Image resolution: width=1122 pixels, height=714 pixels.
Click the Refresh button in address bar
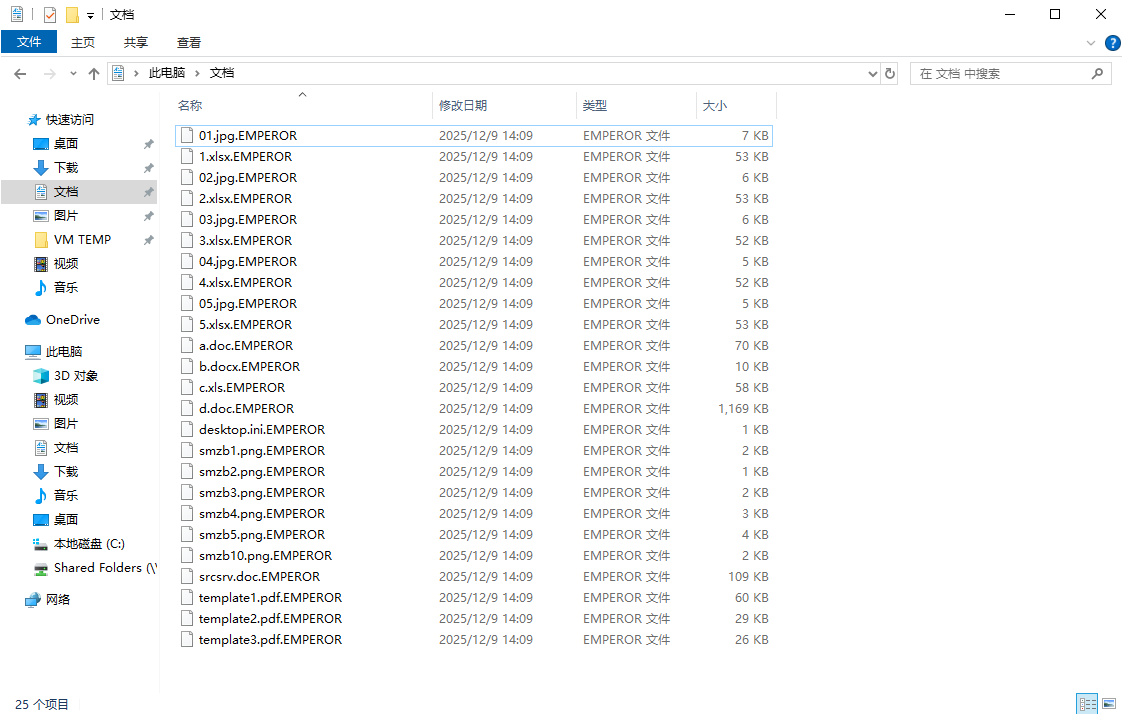(890, 74)
